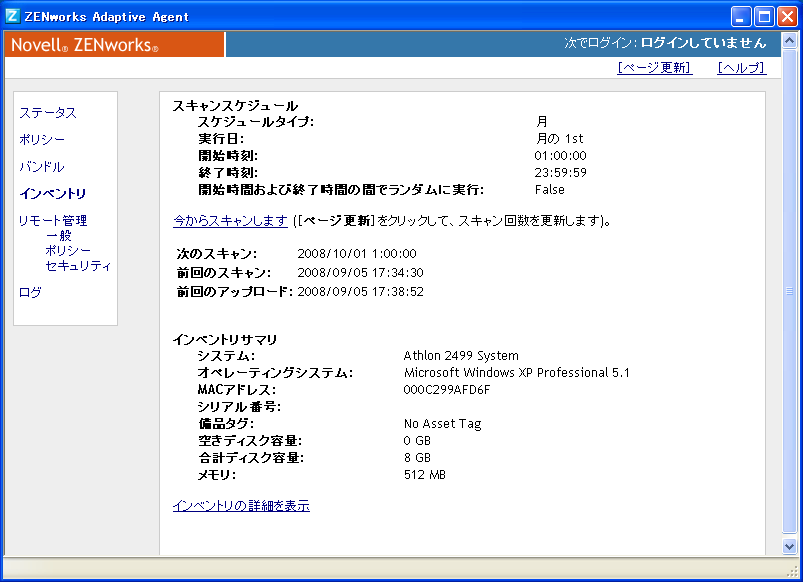Close the ZENworks Adaptive Agent window

click(787, 16)
